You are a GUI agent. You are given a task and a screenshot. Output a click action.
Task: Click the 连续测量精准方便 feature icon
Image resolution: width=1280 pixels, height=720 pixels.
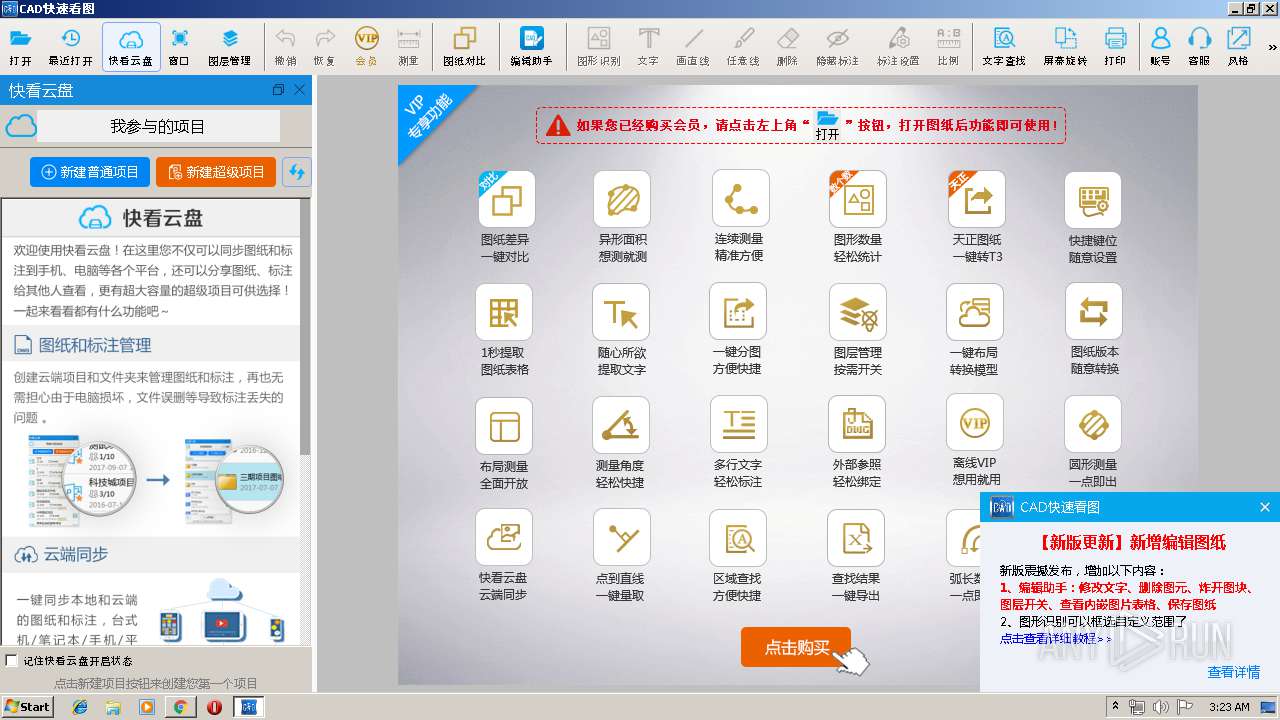coord(741,198)
